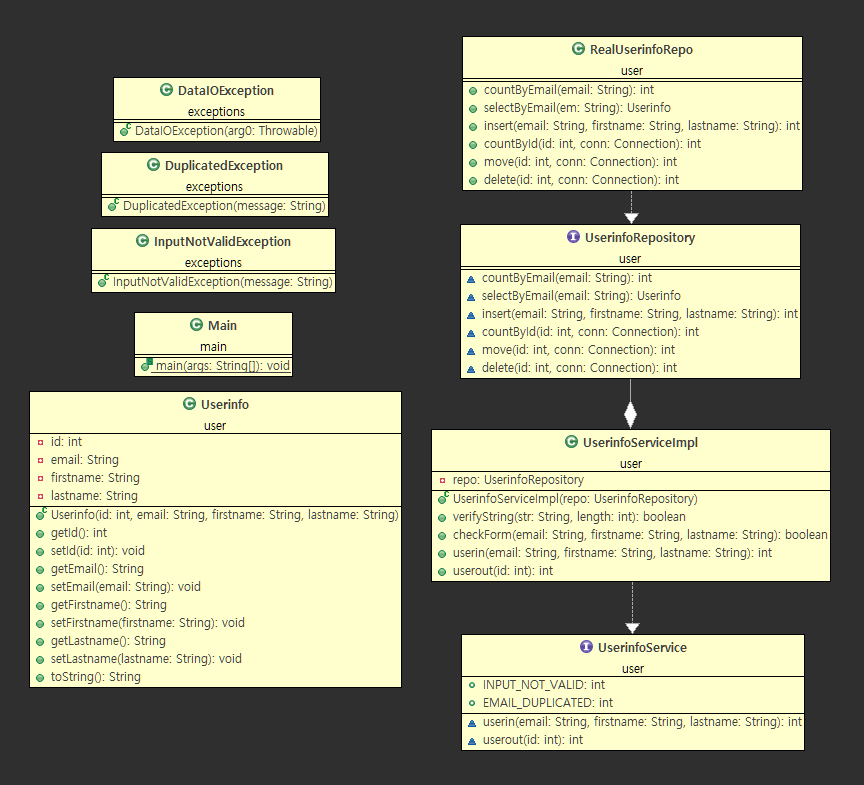Click setEmail(email: String): void method
The image size is (864, 785).
click(126, 587)
